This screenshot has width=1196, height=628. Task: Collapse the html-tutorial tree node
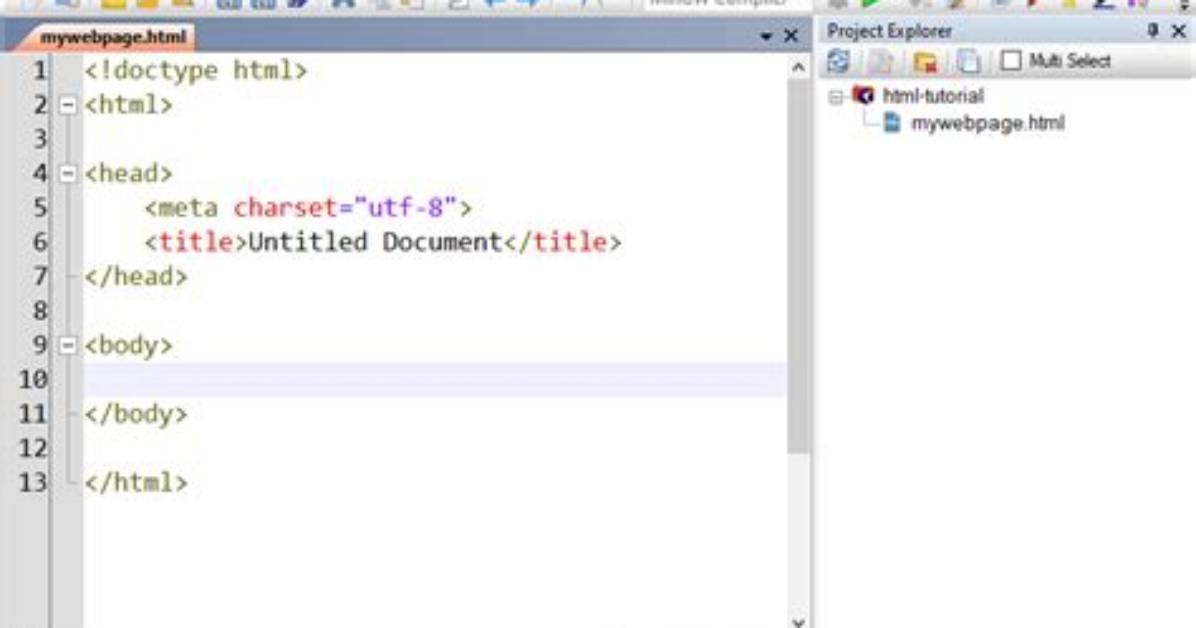[x=836, y=97]
